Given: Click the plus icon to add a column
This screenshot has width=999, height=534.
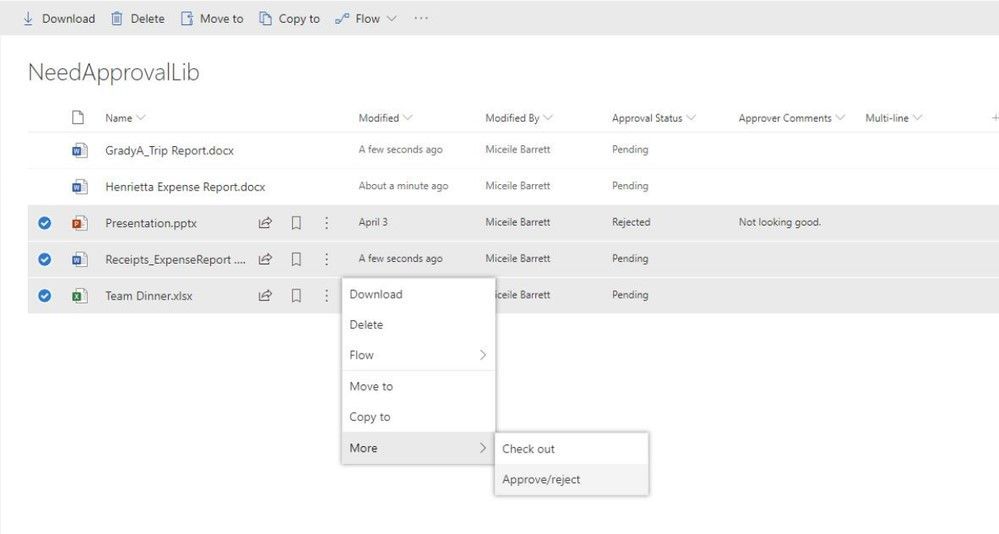Looking at the screenshot, I should (993, 118).
